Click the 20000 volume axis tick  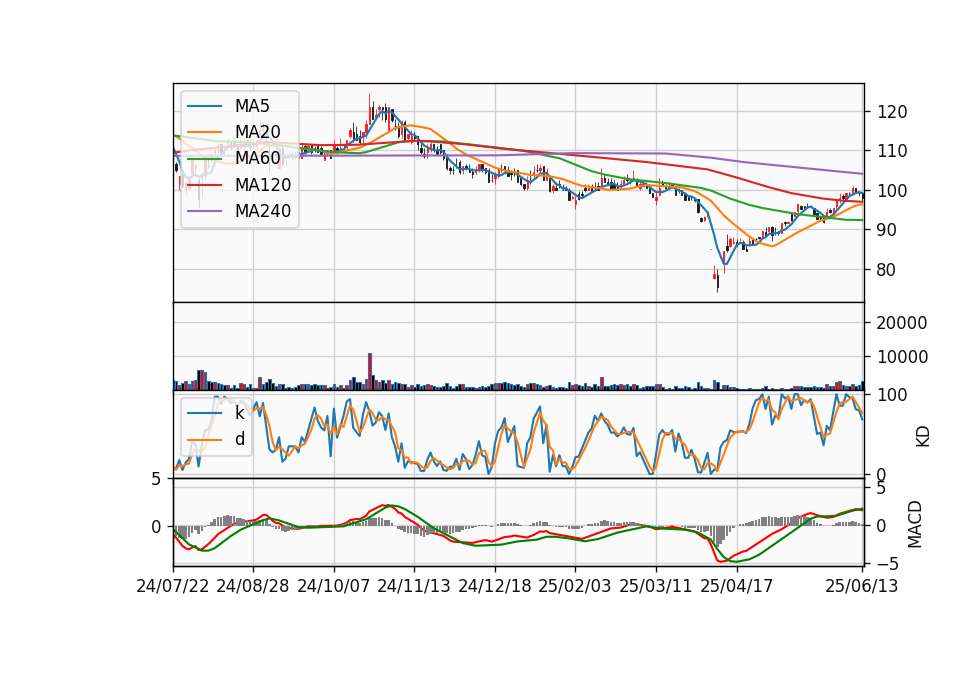902,323
